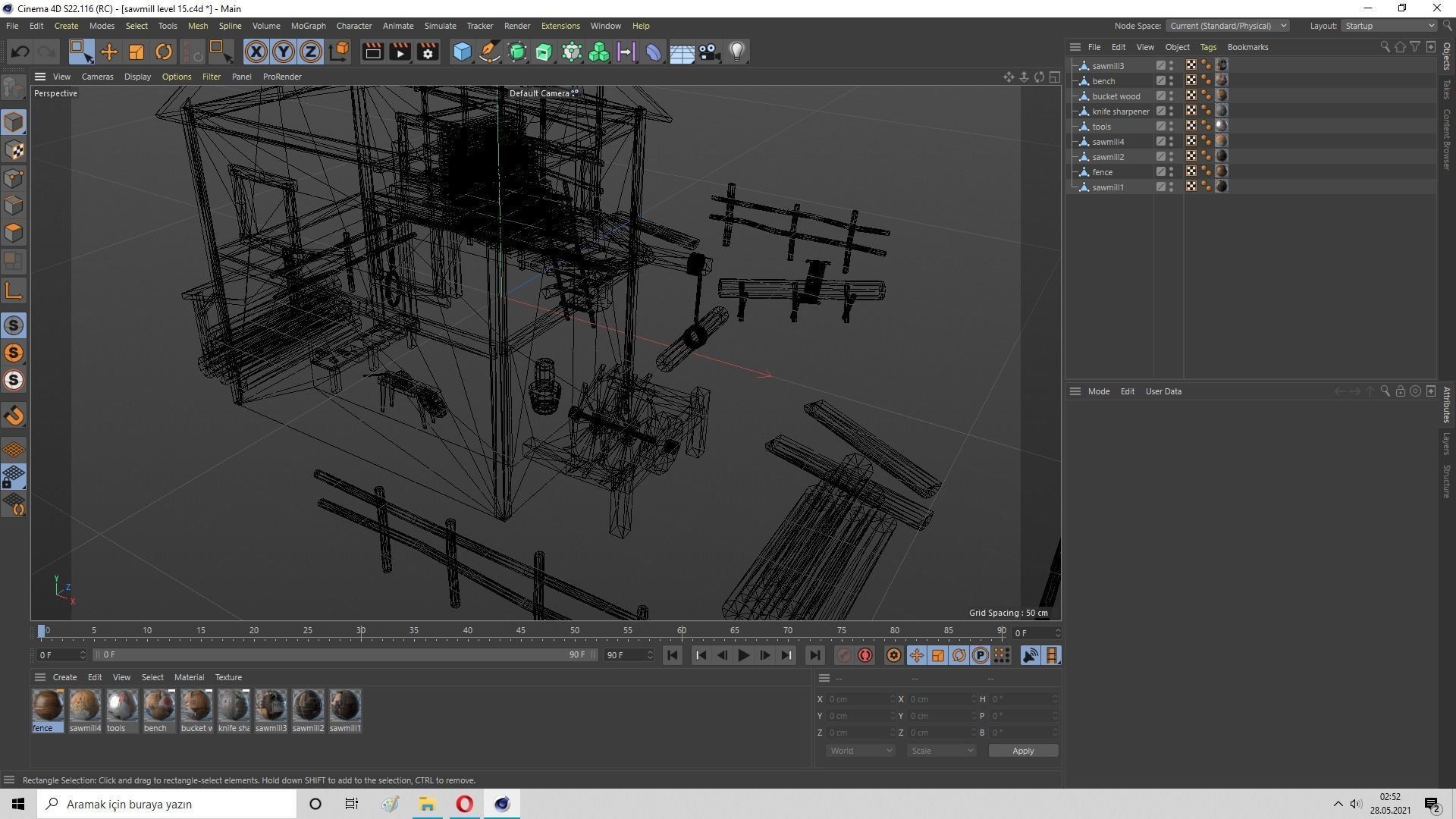Click the end frame 90 F field
The width and height of the screenshot is (1456, 819).
point(628,654)
